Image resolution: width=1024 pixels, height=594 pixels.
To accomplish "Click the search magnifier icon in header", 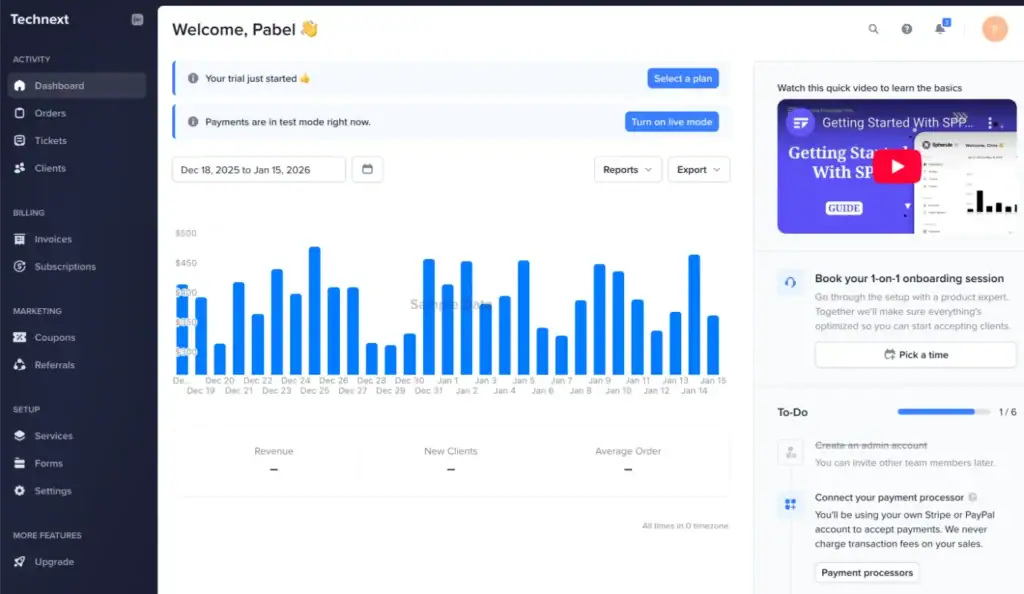I will pyautogui.click(x=873, y=29).
